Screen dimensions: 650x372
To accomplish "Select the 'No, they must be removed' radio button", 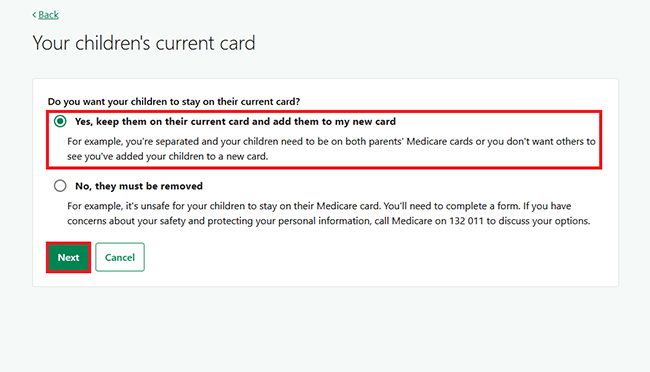I will coord(60,186).
